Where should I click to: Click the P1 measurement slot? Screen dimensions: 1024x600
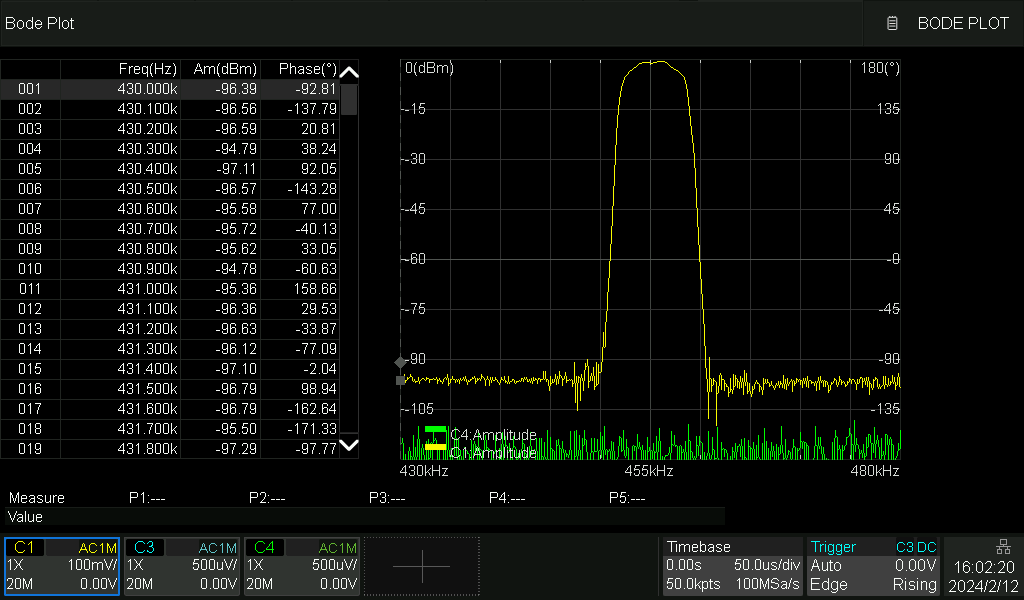click(147, 498)
